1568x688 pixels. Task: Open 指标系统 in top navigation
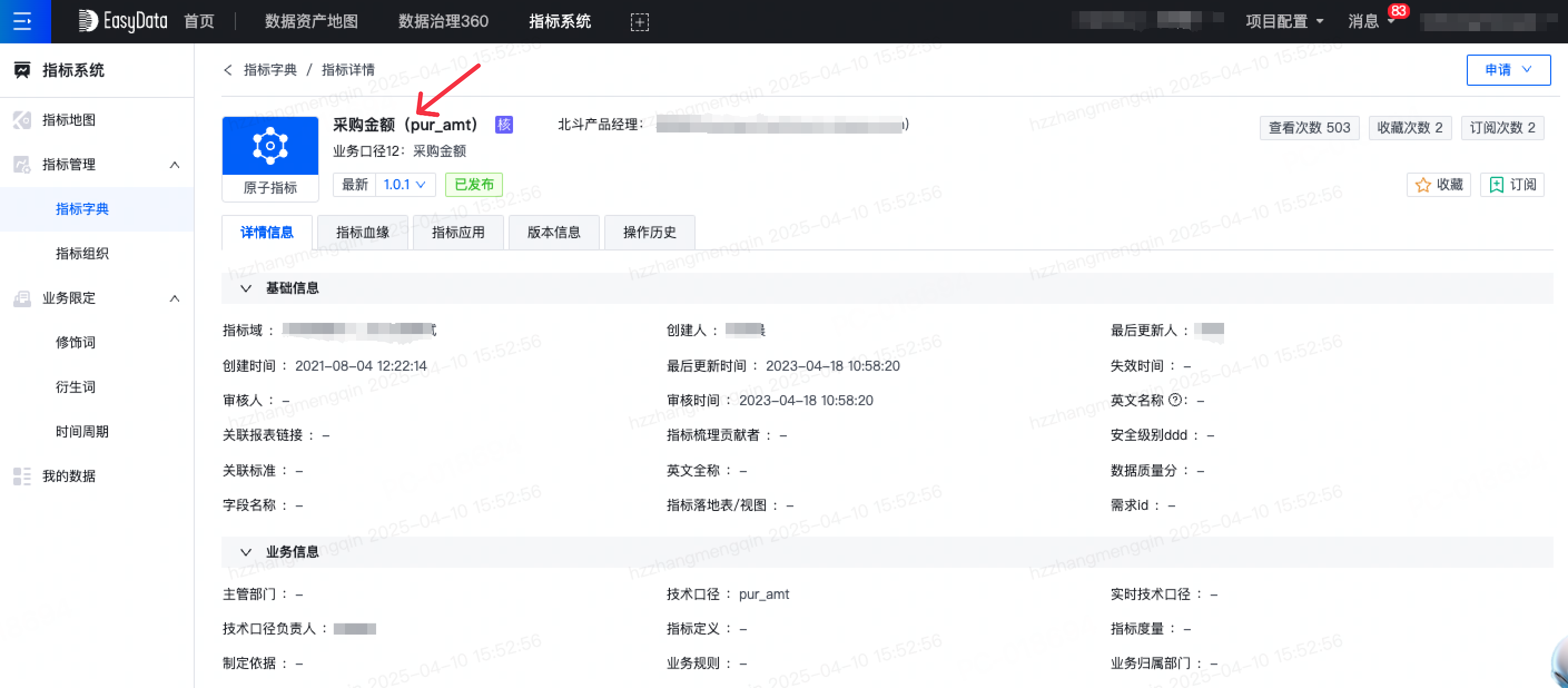(560, 22)
